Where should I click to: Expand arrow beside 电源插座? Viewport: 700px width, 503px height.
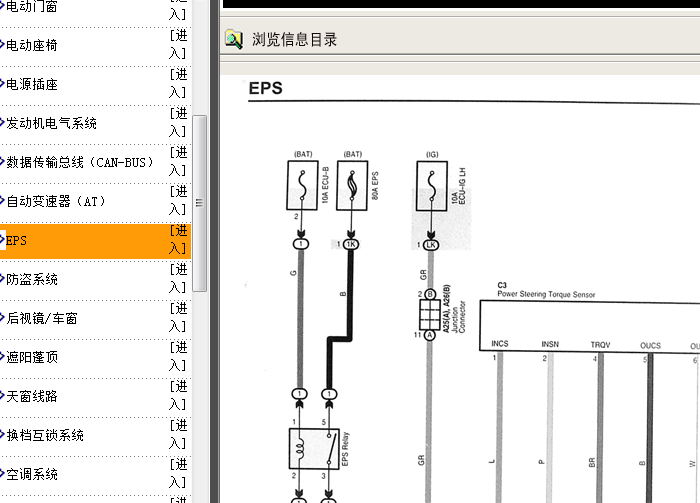(x=2, y=83)
